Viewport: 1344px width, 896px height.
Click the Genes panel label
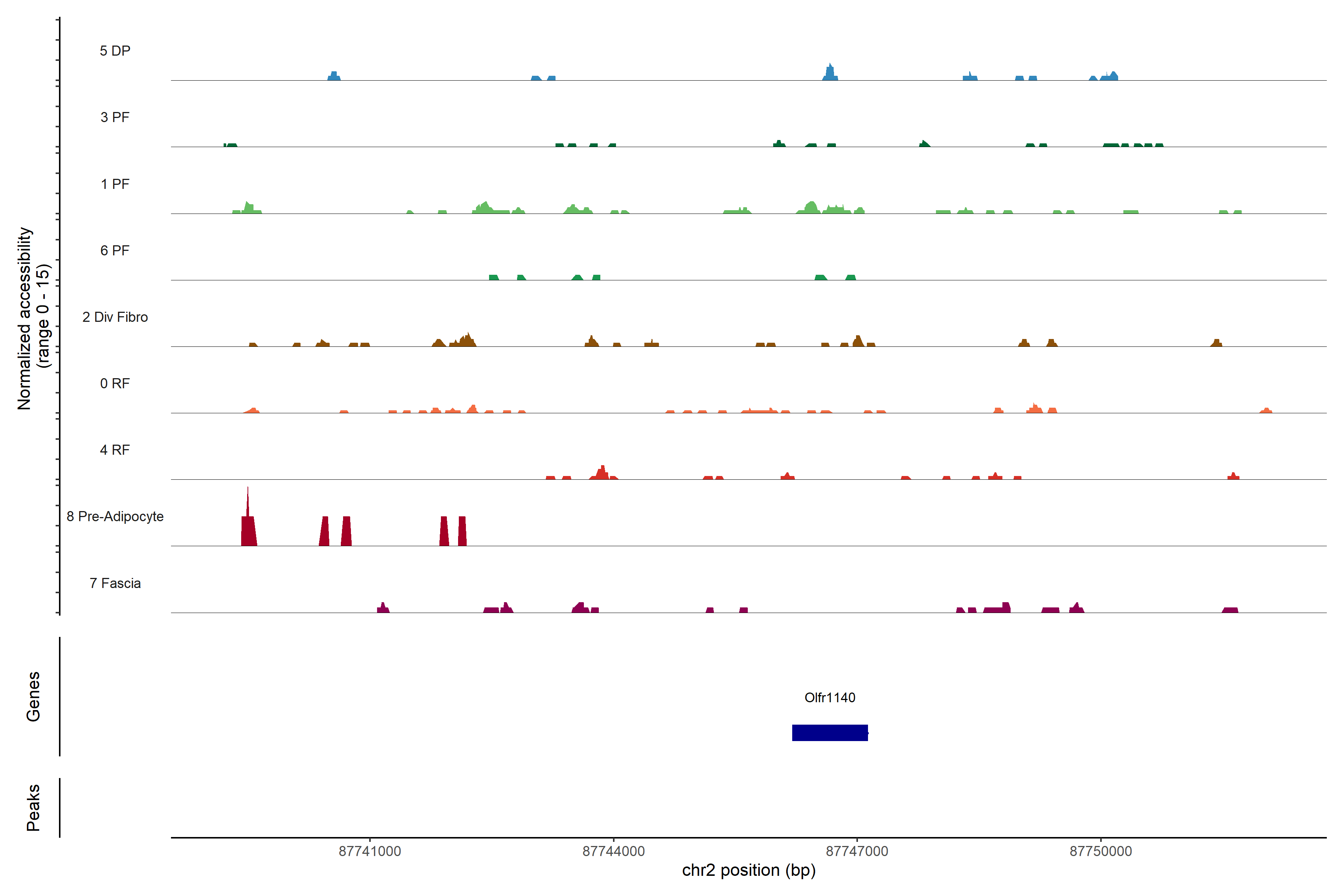(x=33, y=697)
